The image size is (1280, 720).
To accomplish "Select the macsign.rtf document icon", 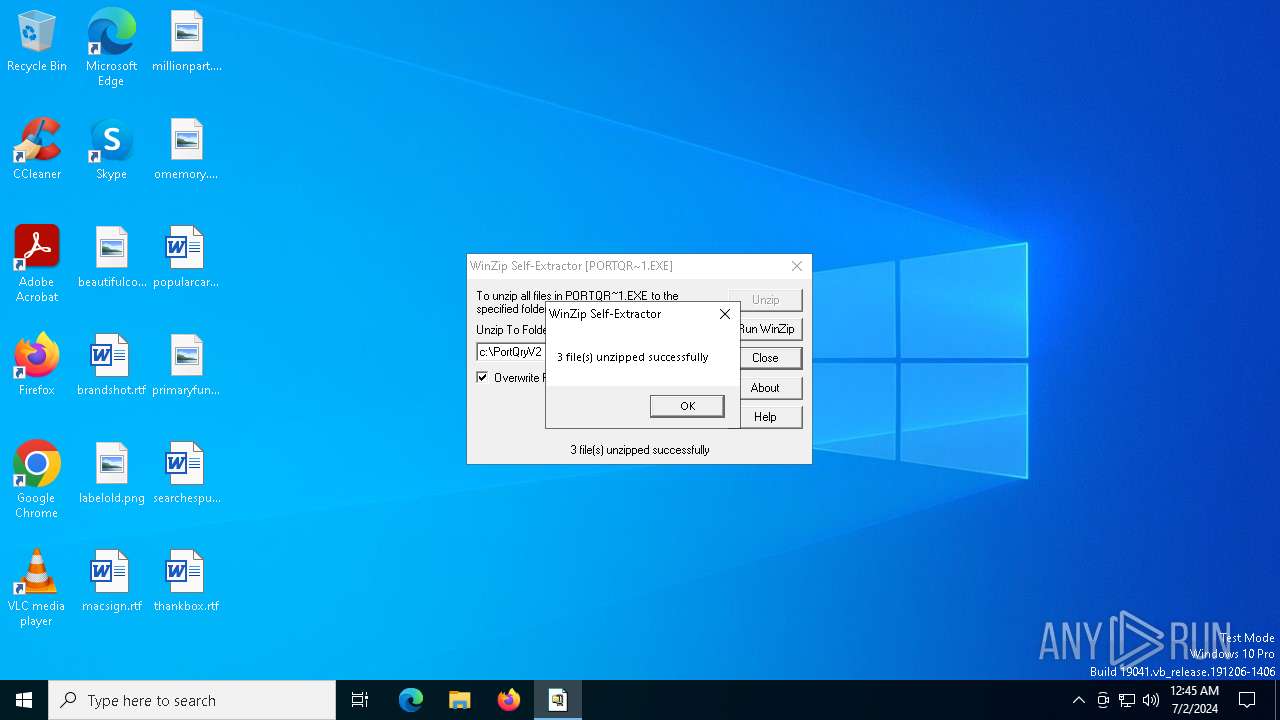I will 111,581.
